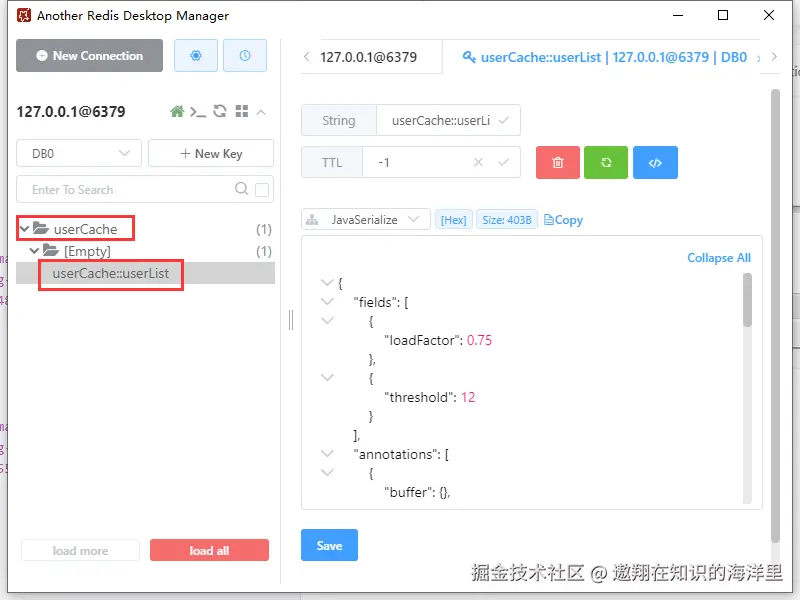Open the Redis console terminal icon

point(198,111)
